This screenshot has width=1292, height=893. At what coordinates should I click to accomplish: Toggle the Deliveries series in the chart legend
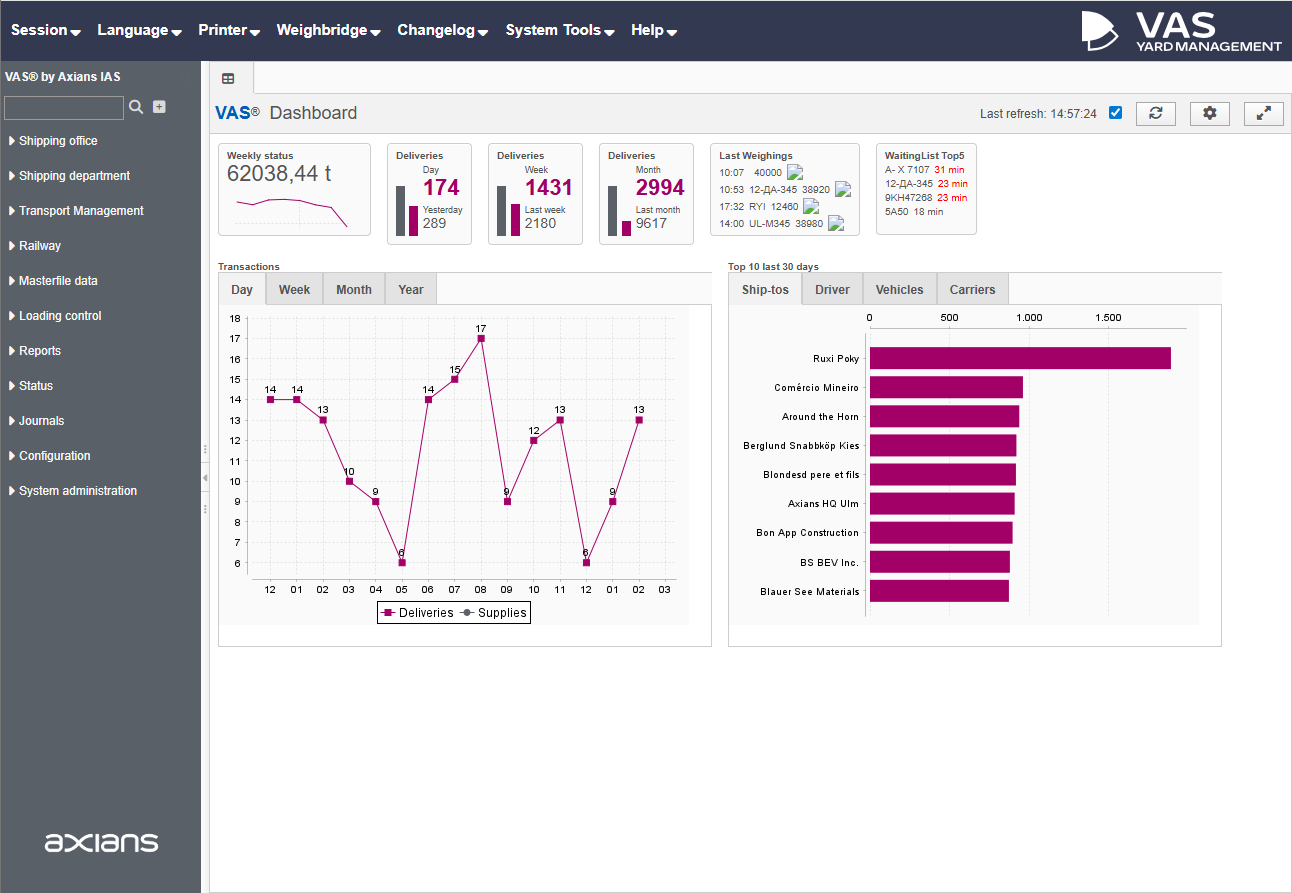point(417,613)
